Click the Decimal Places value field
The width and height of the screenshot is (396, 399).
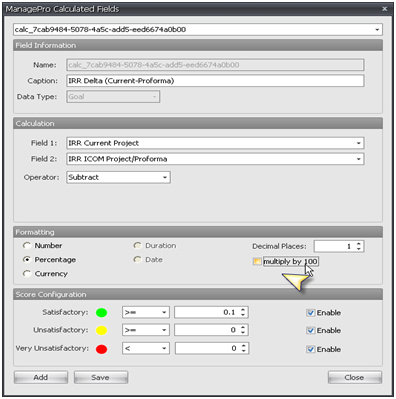click(x=334, y=246)
